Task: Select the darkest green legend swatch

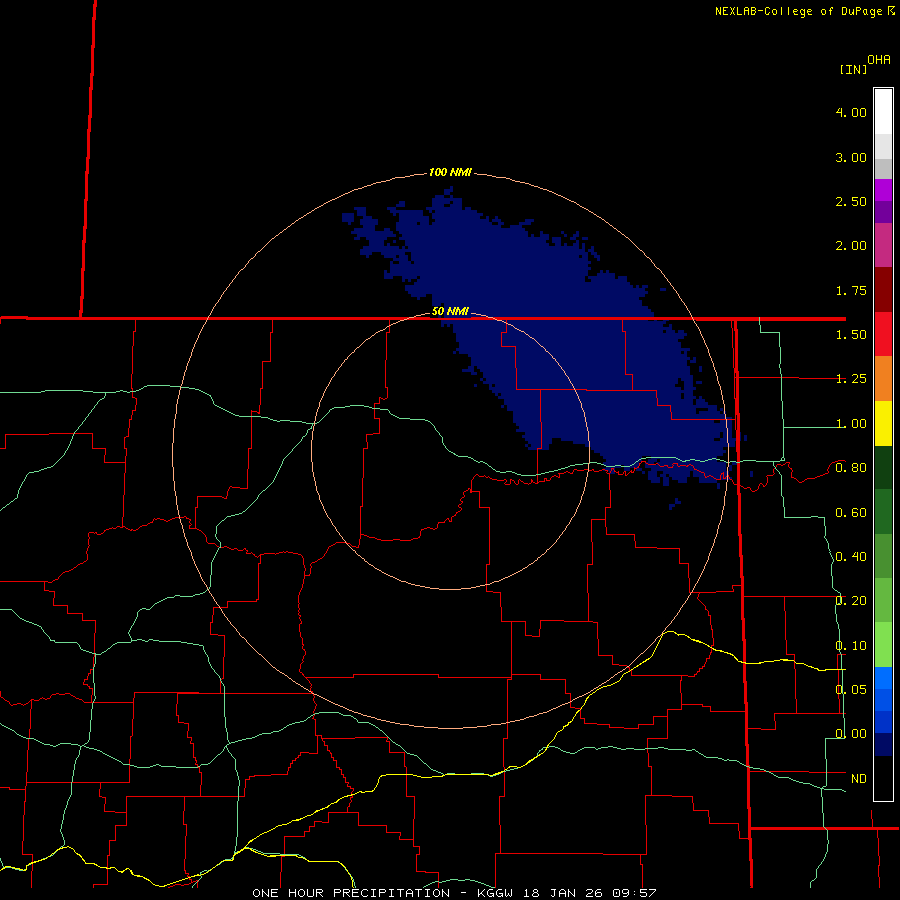Action: pyautogui.click(x=883, y=467)
